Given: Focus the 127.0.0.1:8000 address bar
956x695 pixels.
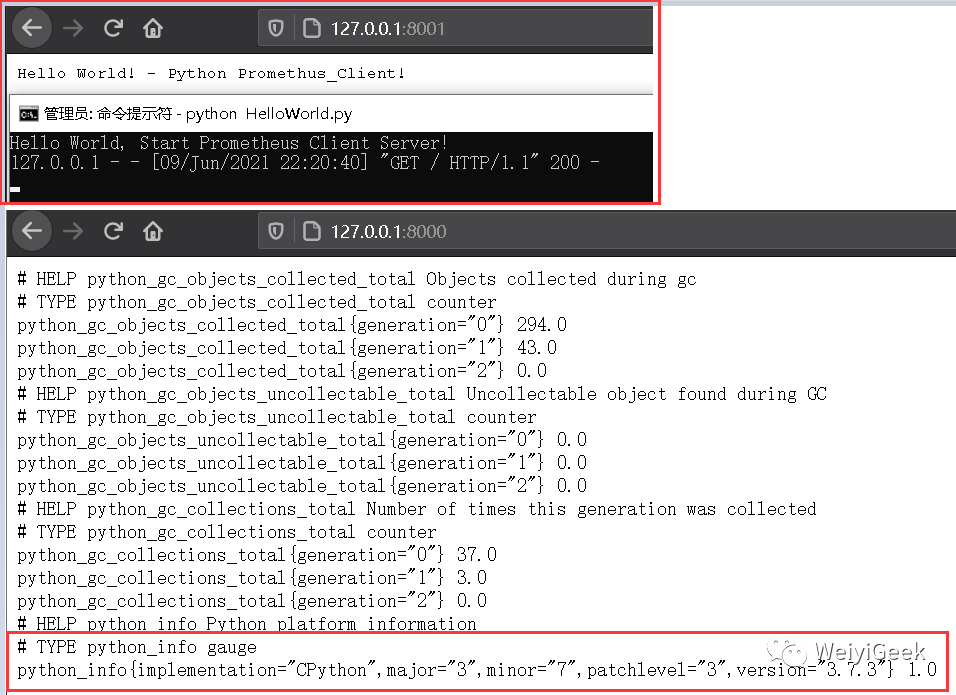Looking at the screenshot, I should [x=607, y=231].
